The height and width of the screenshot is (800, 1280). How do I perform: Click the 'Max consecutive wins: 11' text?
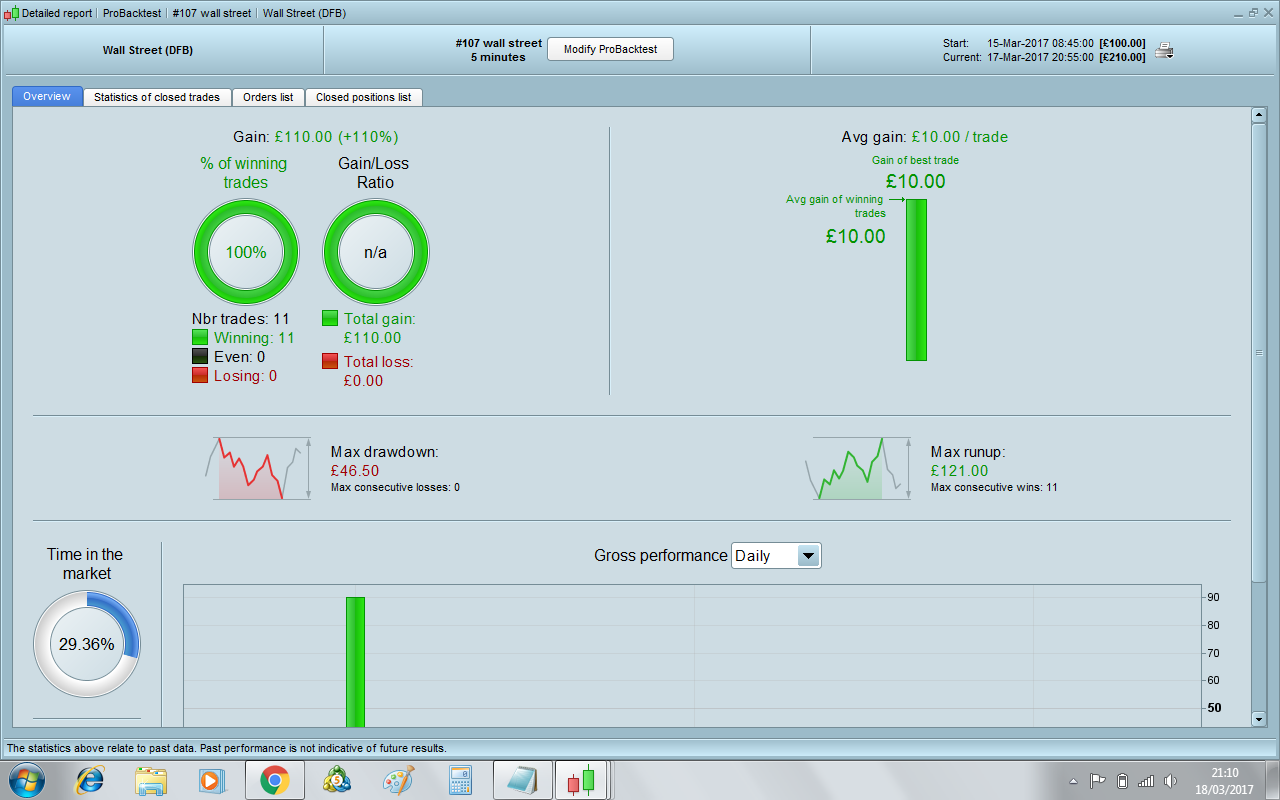(994, 488)
